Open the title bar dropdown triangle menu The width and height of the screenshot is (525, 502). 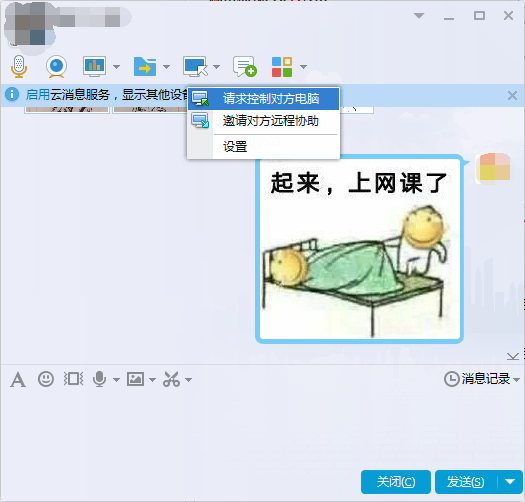click(x=419, y=16)
